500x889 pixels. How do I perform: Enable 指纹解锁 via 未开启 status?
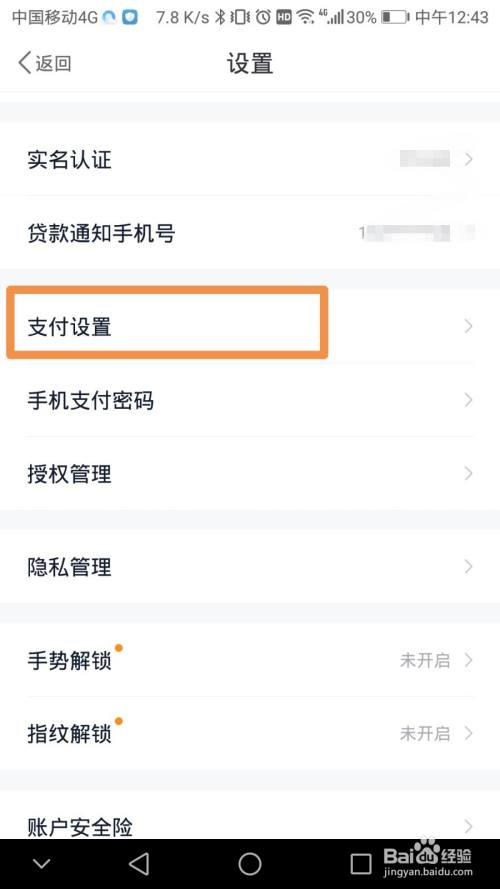[425, 734]
